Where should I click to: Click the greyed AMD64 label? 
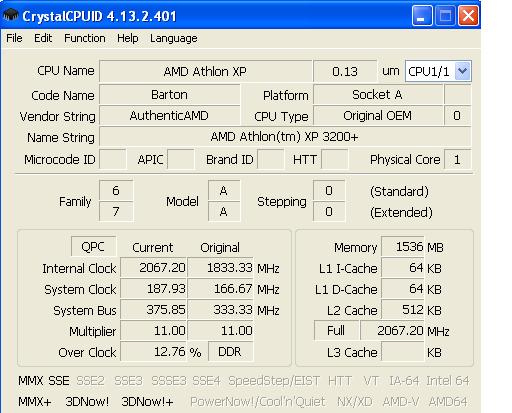click(448, 402)
